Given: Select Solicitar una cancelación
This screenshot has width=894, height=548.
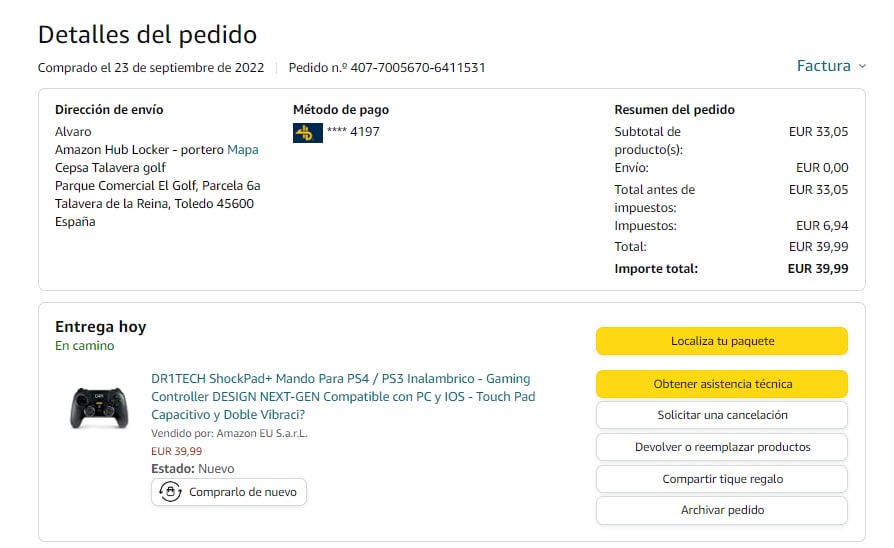Looking at the screenshot, I should click(x=721, y=415).
